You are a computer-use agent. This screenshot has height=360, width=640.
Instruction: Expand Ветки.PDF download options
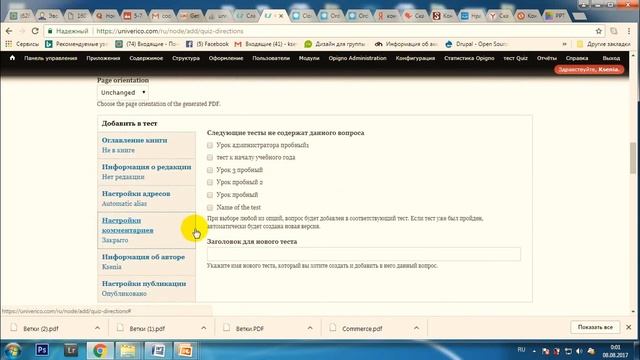tap(310, 328)
